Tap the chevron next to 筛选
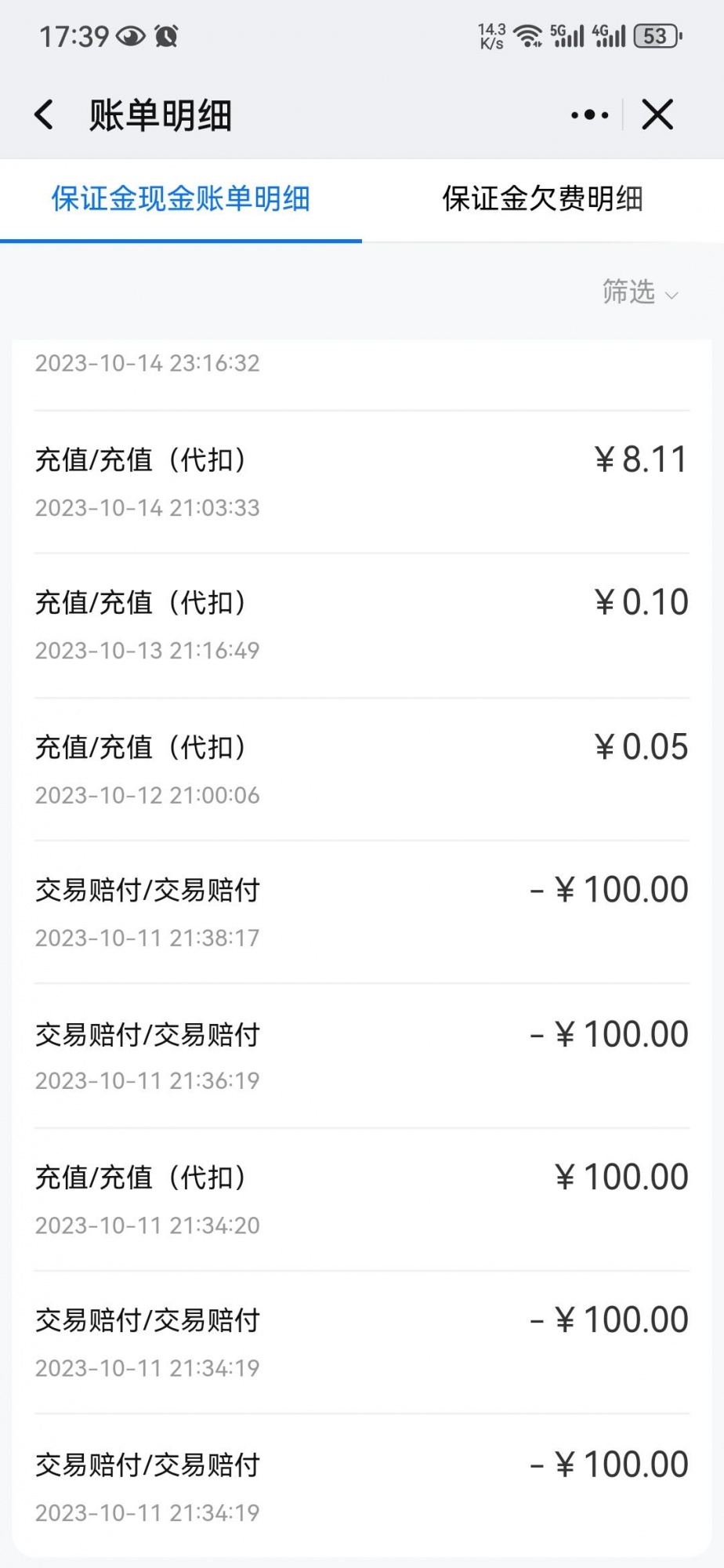 click(672, 296)
